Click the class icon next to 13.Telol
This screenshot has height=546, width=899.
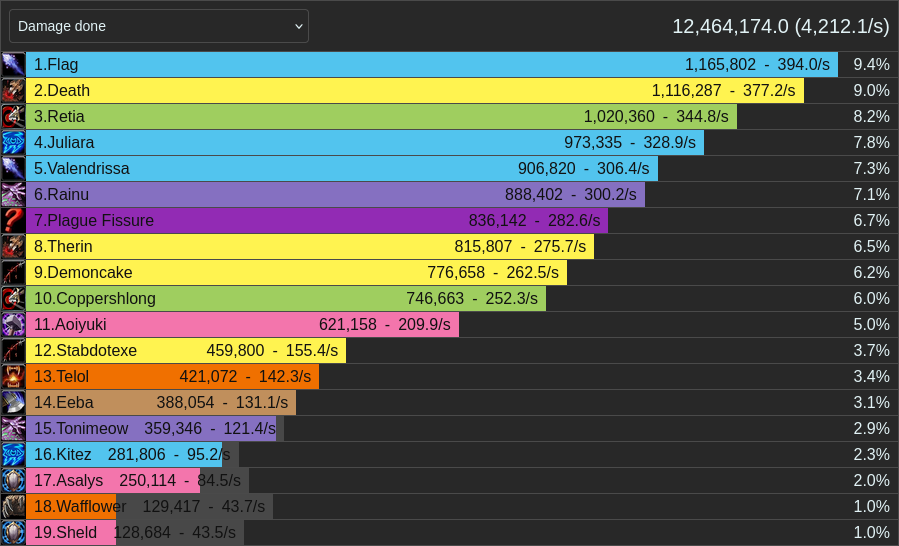click(x=13, y=376)
